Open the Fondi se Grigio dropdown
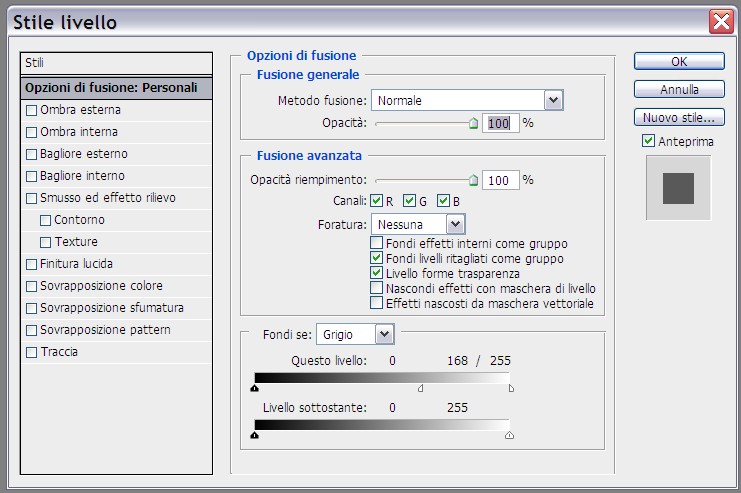 pyautogui.click(x=384, y=334)
